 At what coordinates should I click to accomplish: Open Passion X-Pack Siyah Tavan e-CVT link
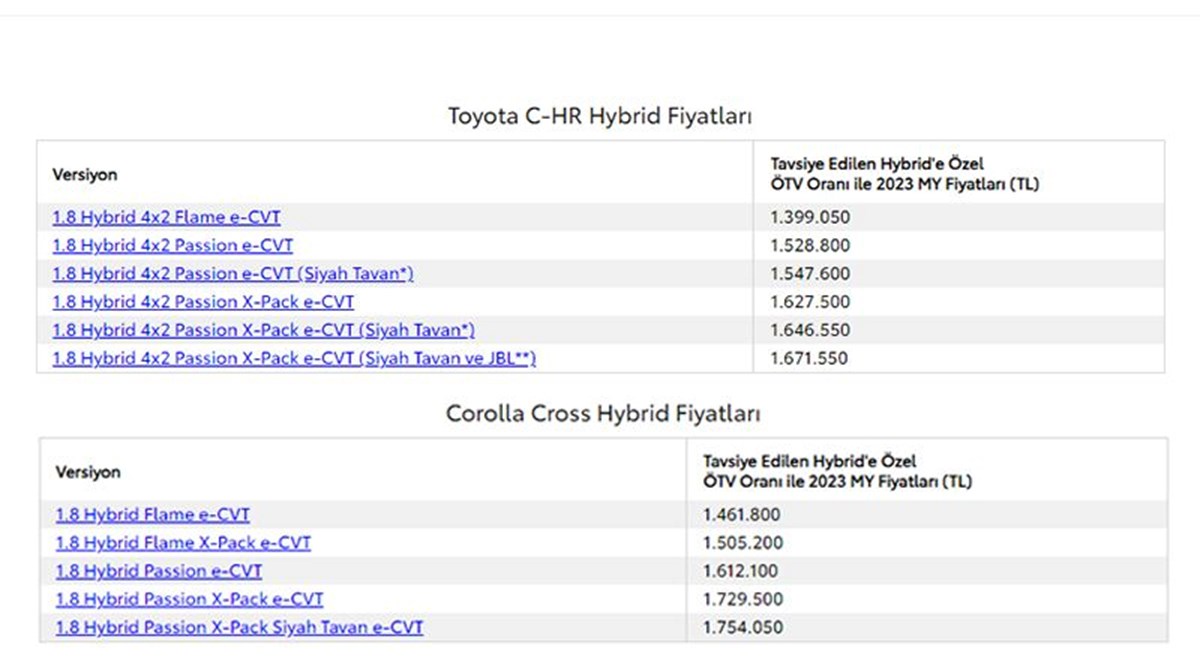tap(239, 628)
